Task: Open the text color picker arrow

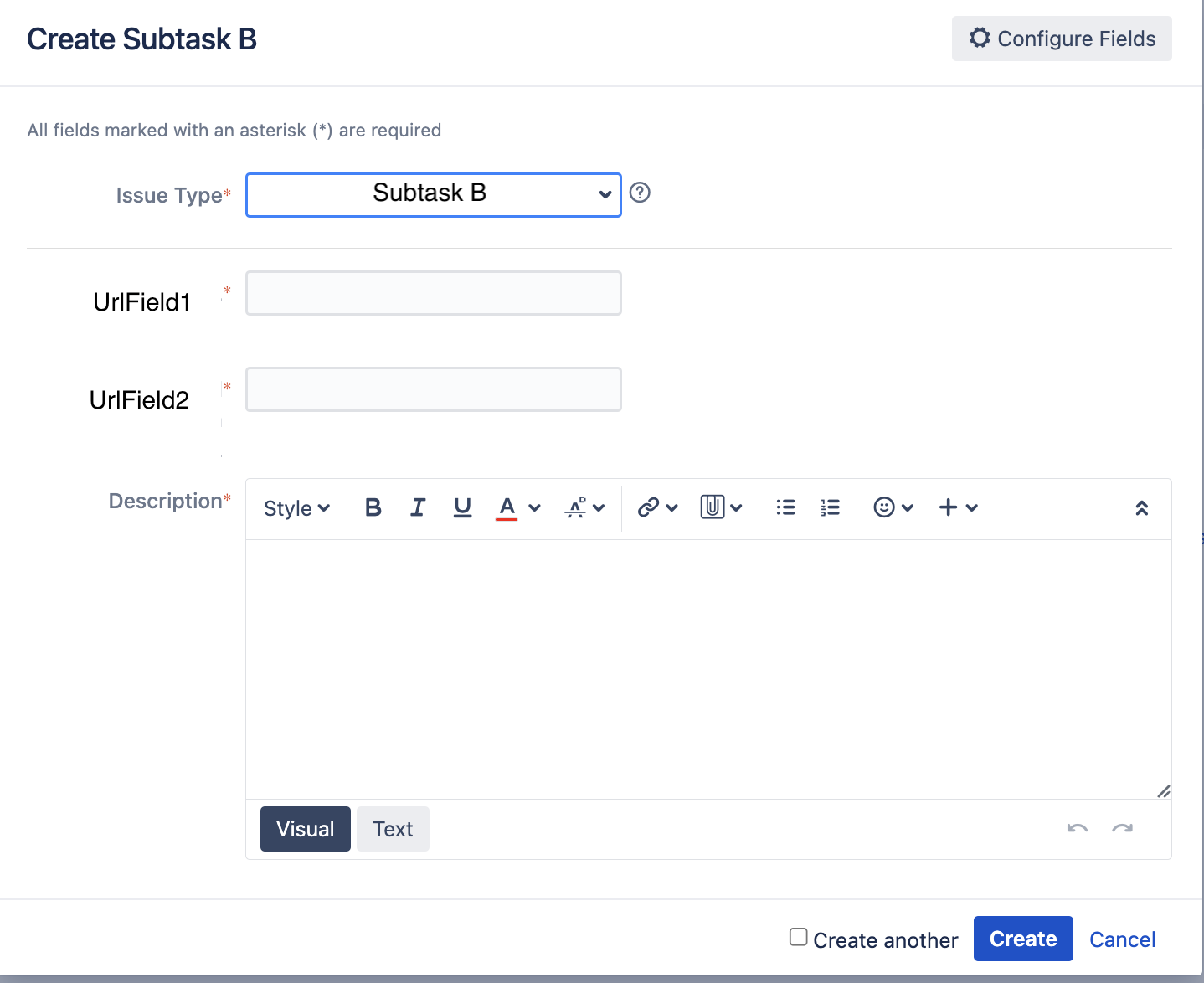Action: 535,507
